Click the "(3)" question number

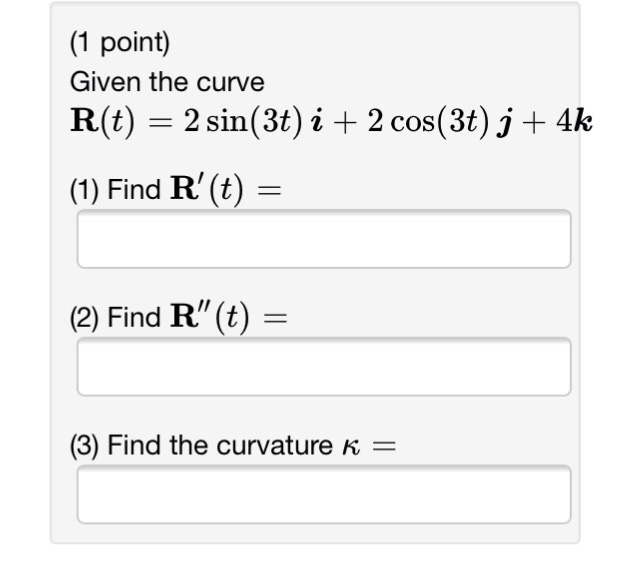(x=84, y=445)
